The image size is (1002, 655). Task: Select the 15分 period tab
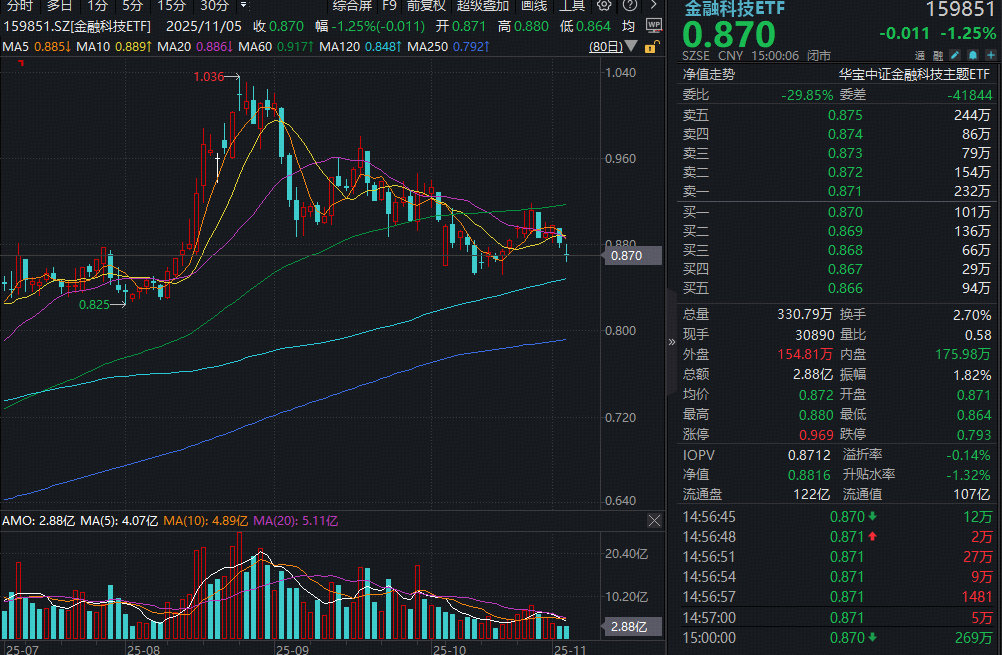point(171,5)
